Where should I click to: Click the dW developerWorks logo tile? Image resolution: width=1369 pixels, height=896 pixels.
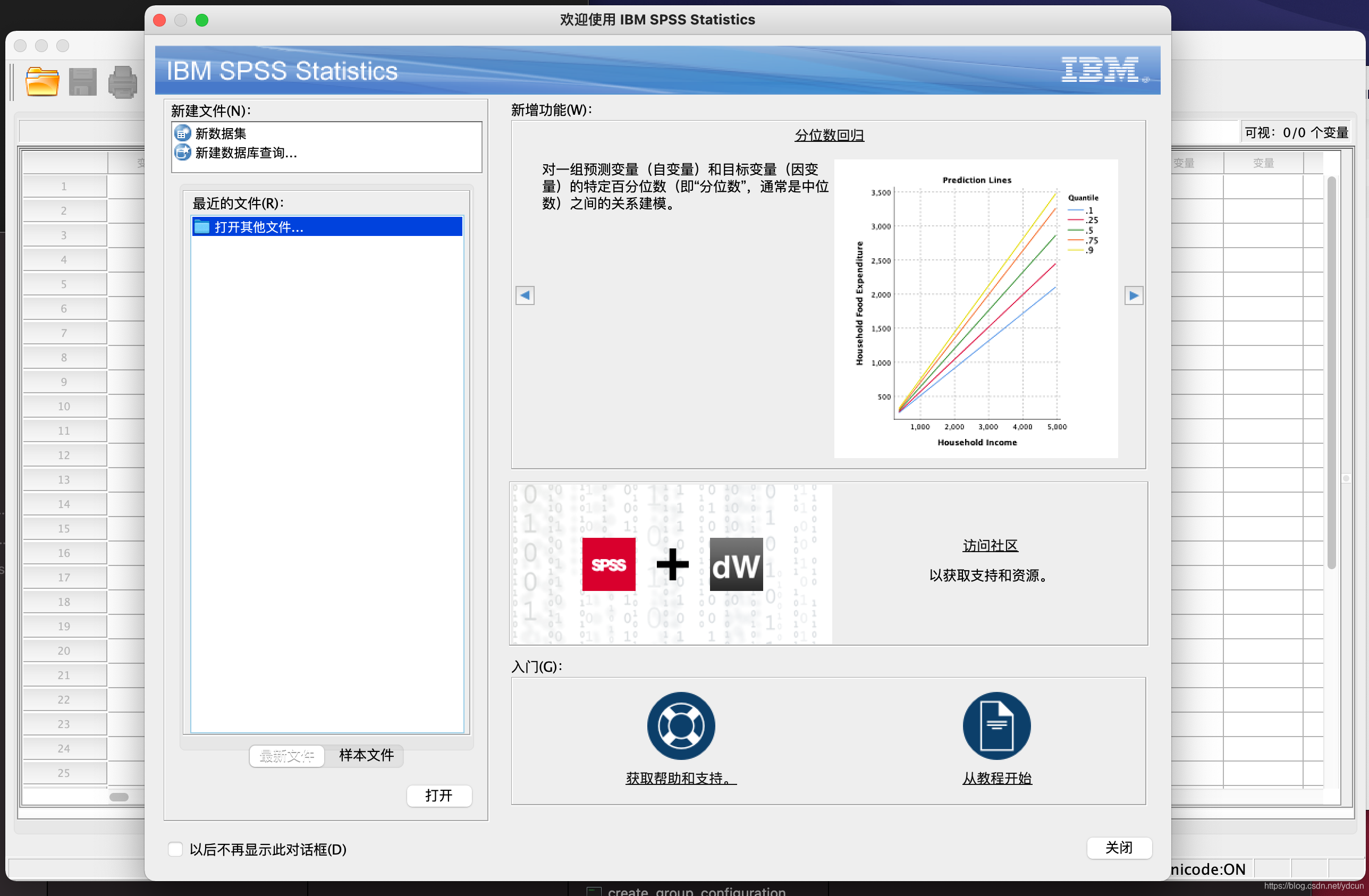click(736, 564)
